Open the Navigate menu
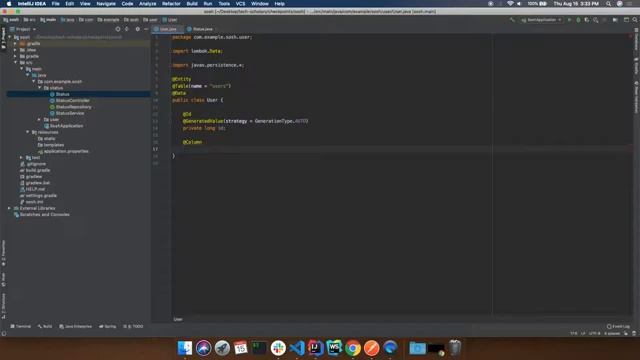This screenshot has width=640, height=360. pyautogui.click(x=106, y=4)
